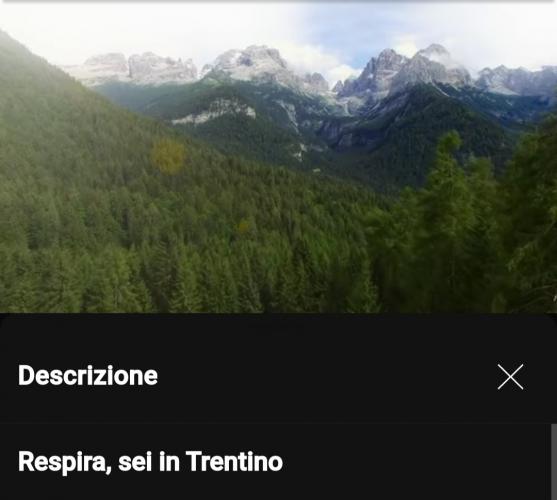This screenshot has width=557, height=500.
Task: Click the pale rock cliff above the forest
Action: [215, 112]
